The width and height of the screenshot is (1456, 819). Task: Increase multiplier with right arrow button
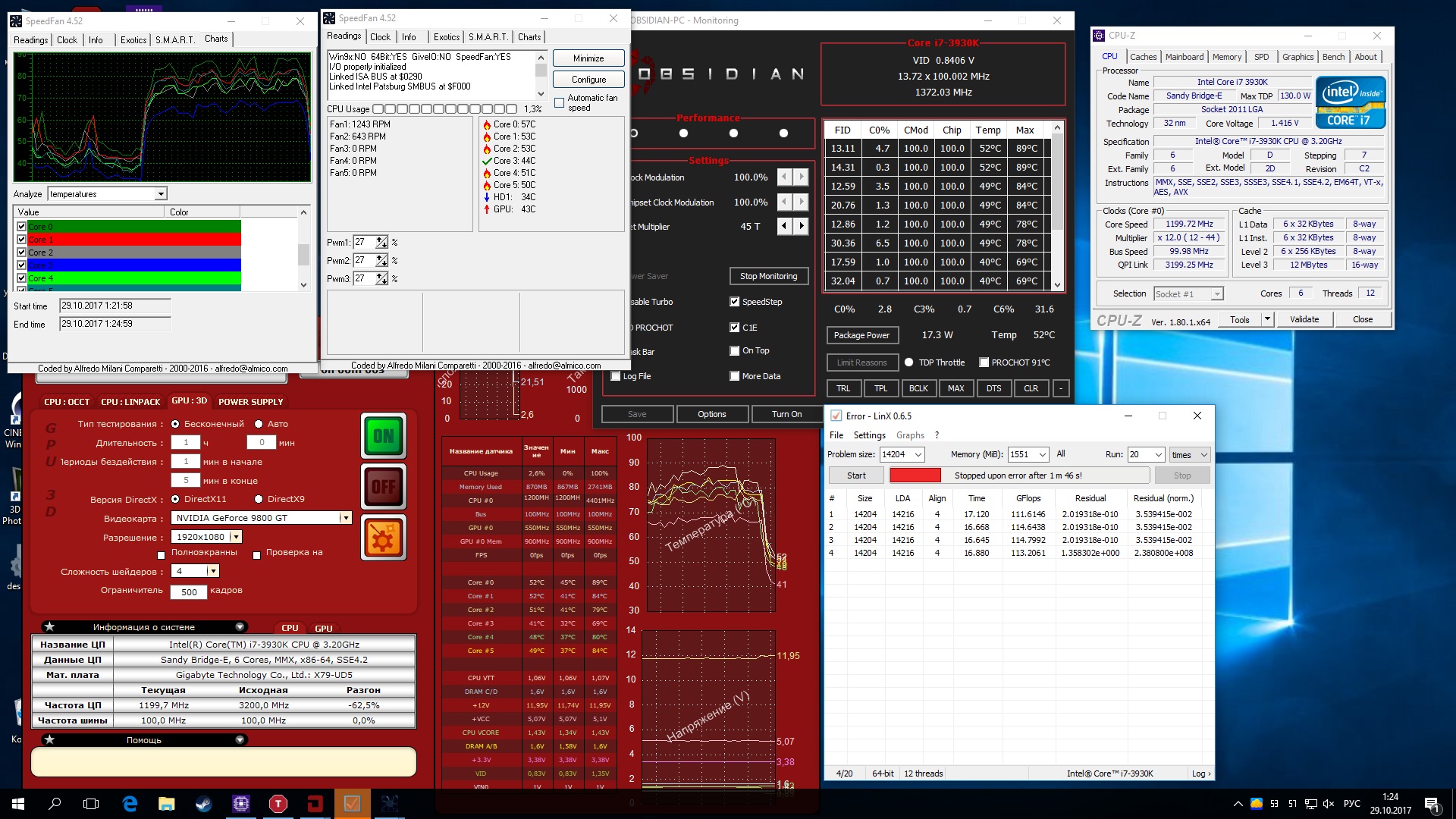tap(802, 226)
